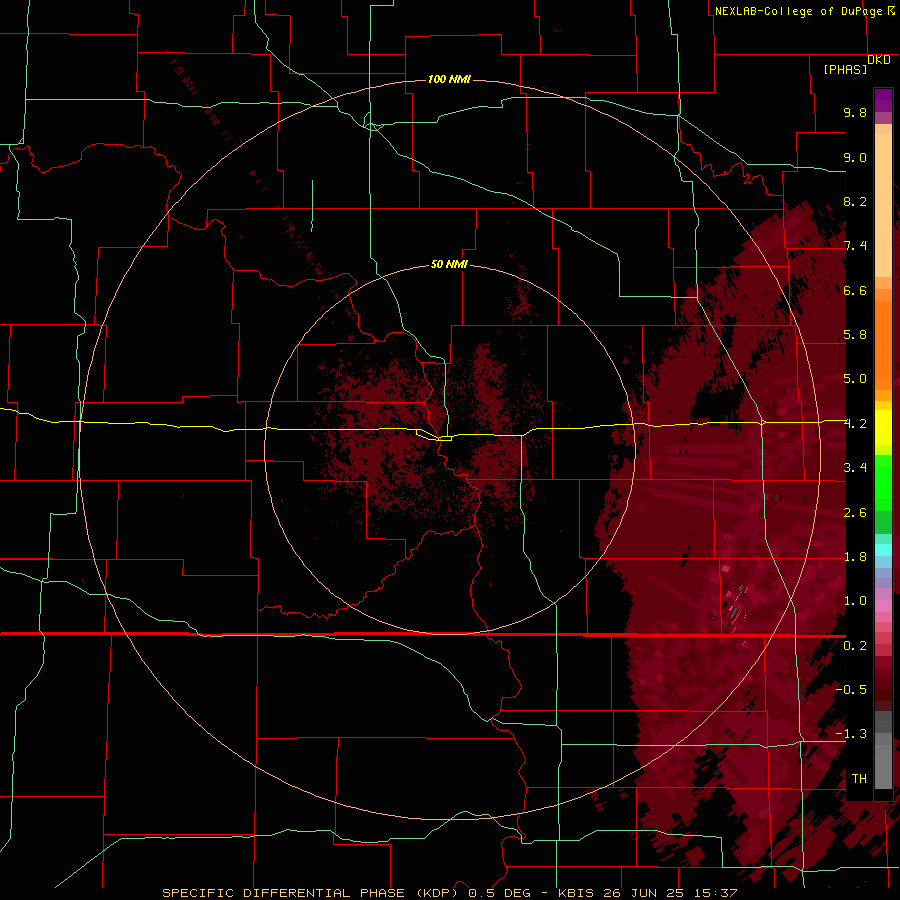
Task: Pick the purple band atop the color scale
Action: [x=883, y=100]
